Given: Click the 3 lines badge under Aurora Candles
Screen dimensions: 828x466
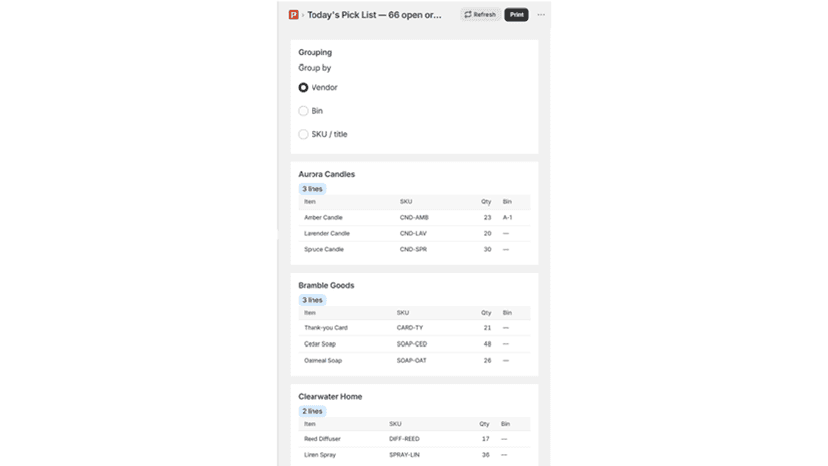Looking at the screenshot, I should tap(312, 189).
